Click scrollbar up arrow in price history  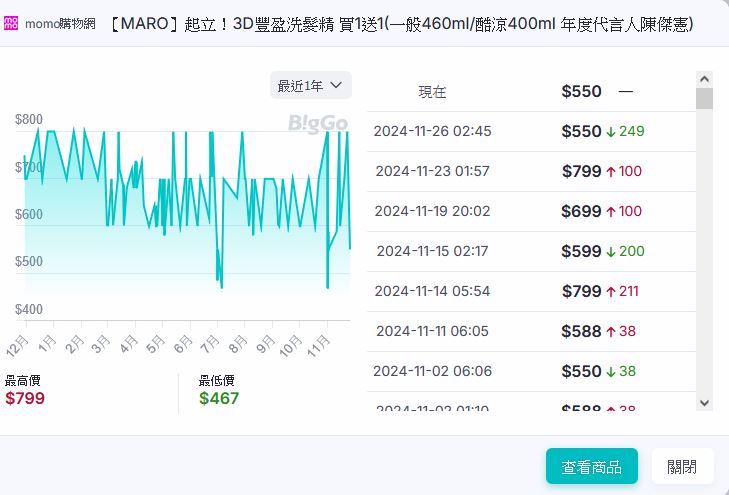coord(704,78)
